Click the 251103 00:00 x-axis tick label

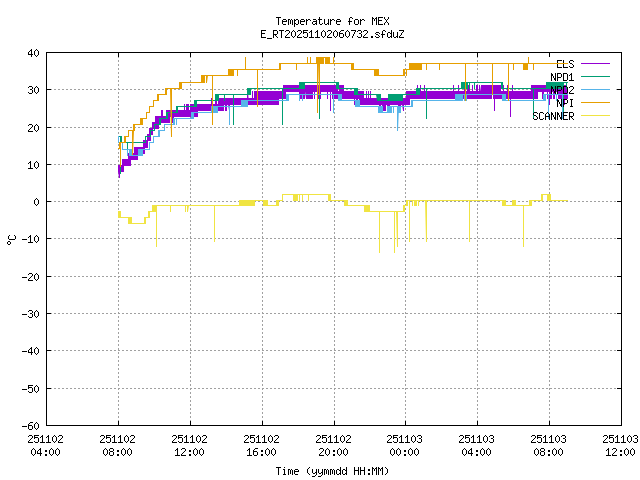pos(404,445)
